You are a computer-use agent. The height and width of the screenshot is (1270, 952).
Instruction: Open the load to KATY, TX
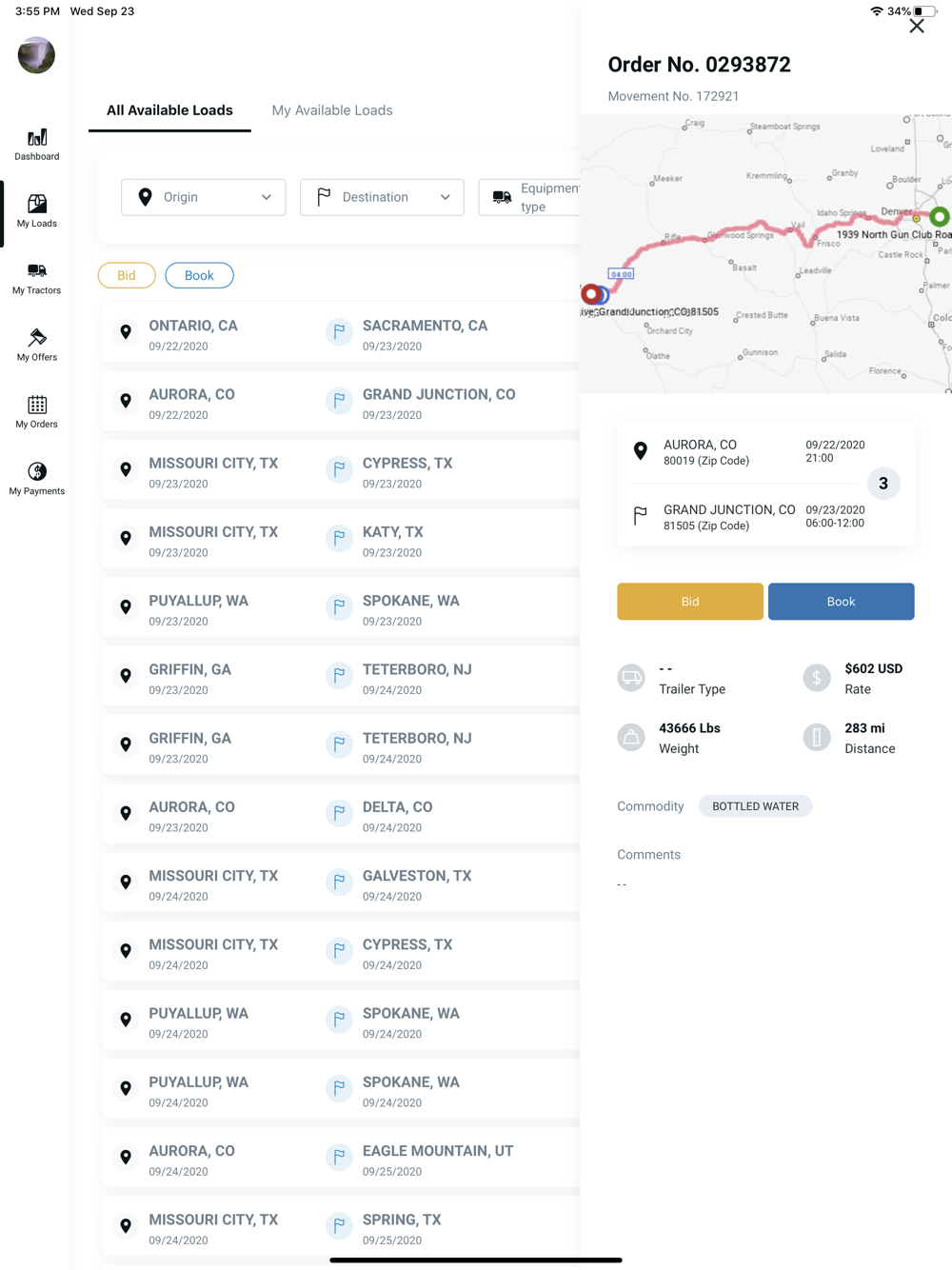341,541
